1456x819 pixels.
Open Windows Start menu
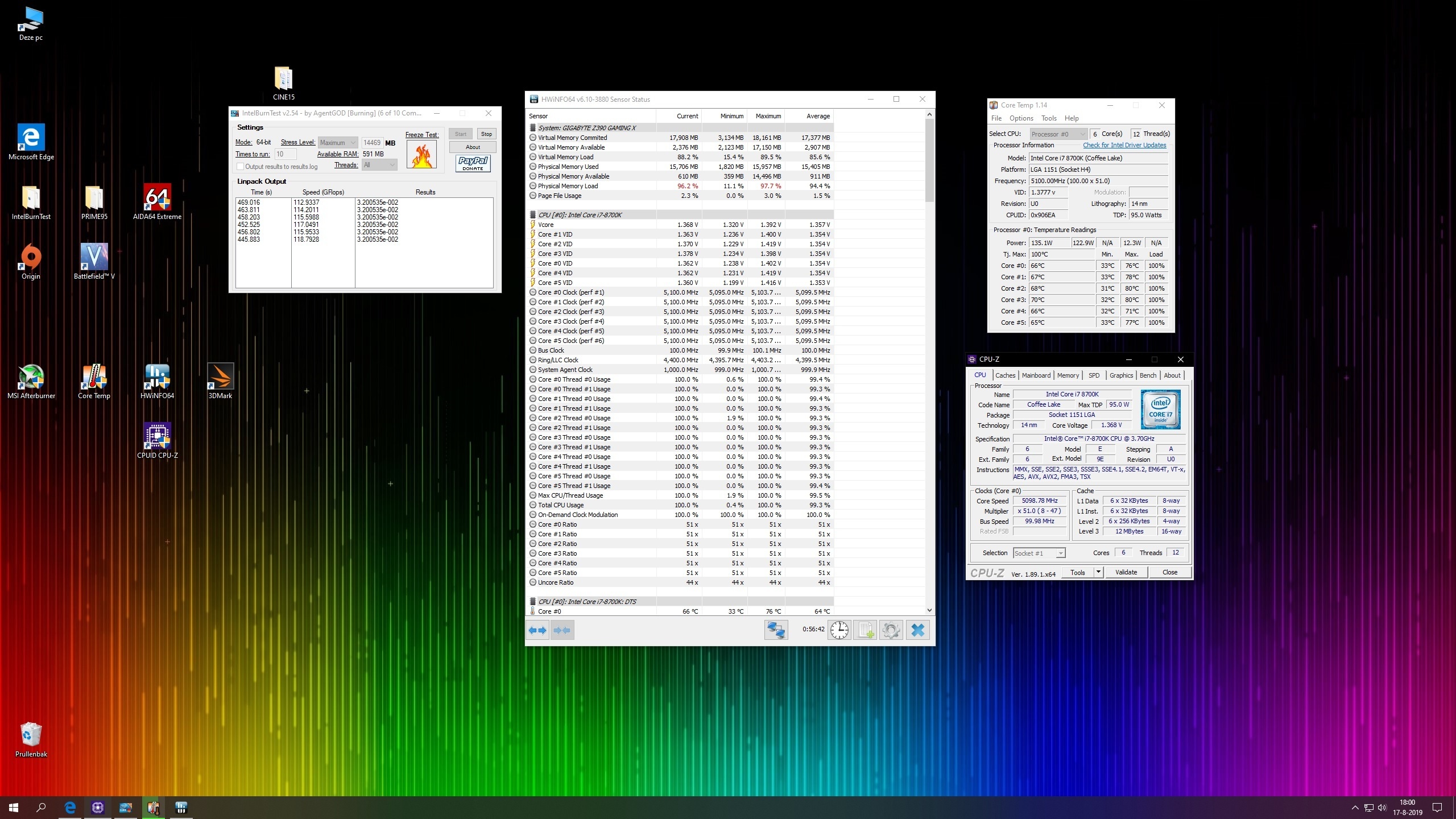coord(14,808)
